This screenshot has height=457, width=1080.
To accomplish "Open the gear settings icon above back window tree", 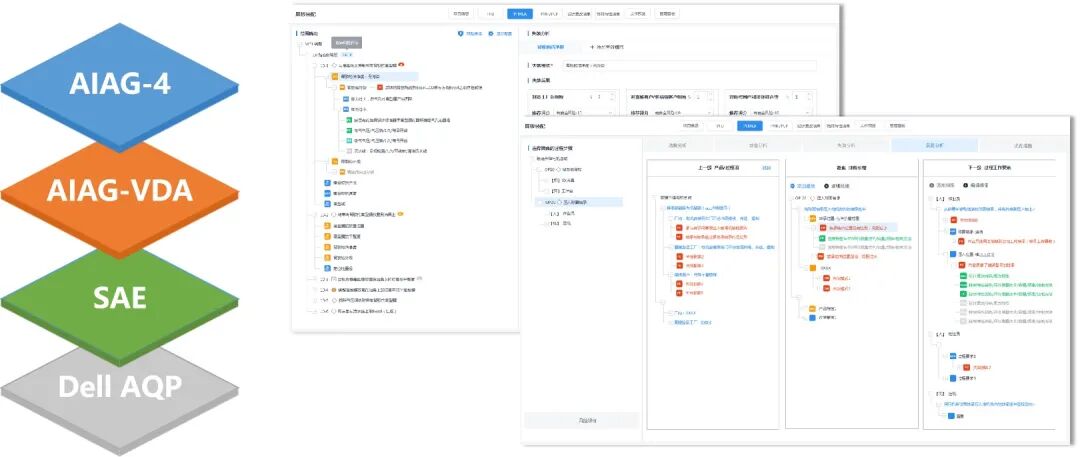I will pos(491,33).
